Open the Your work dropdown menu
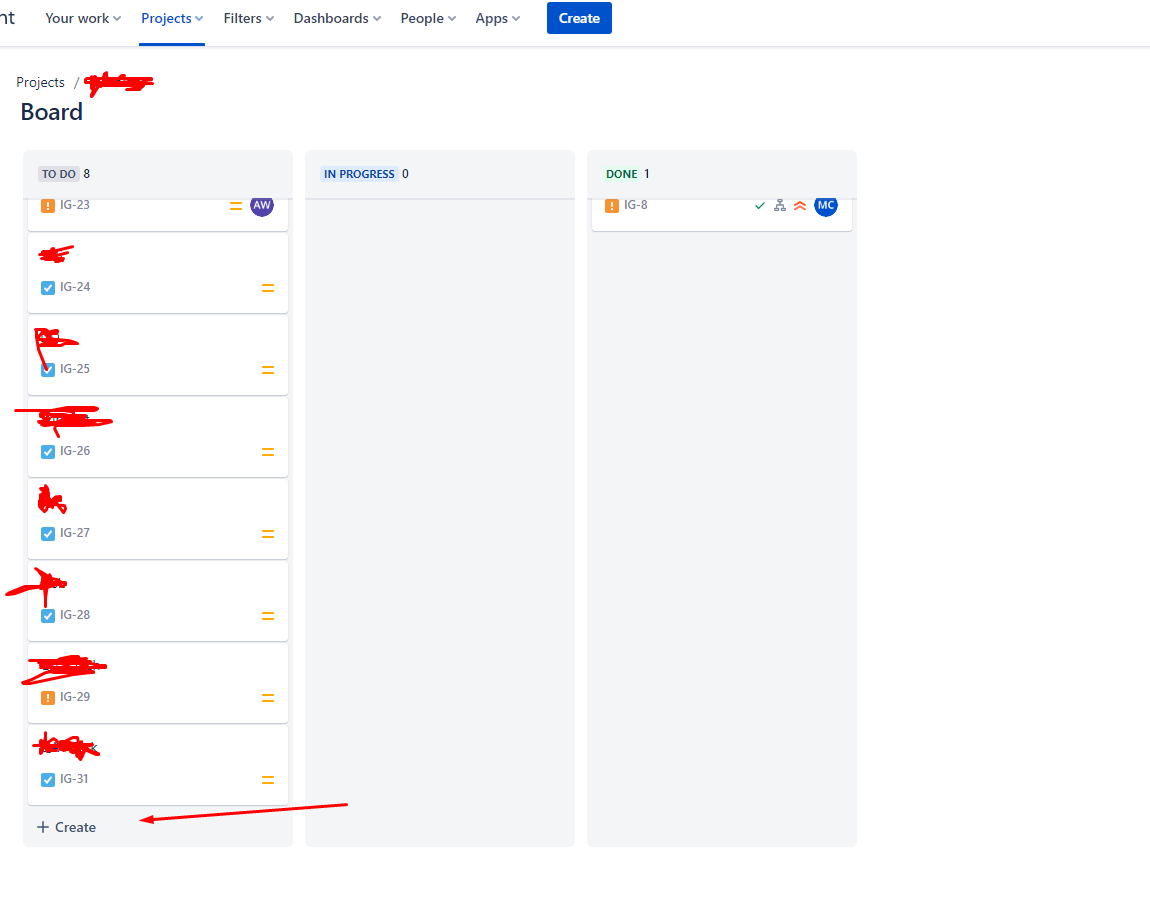Viewport: 1150px width, 897px height. pos(83,18)
